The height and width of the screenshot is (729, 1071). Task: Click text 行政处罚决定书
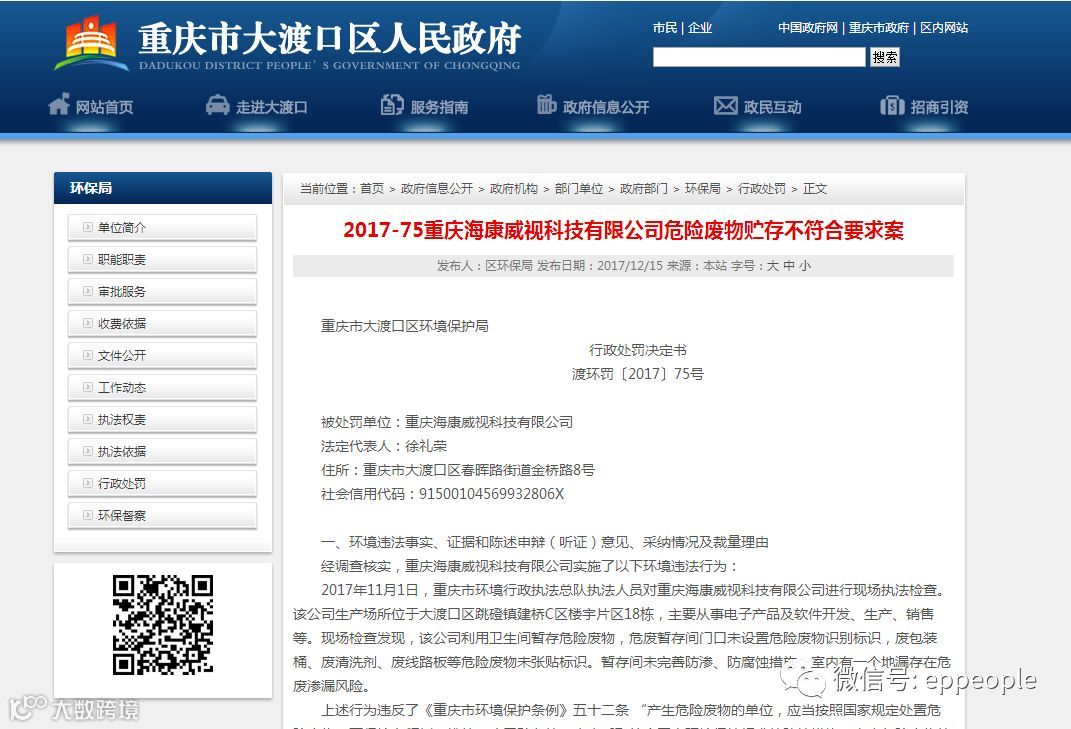pyautogui.click(x=637, y=350)
